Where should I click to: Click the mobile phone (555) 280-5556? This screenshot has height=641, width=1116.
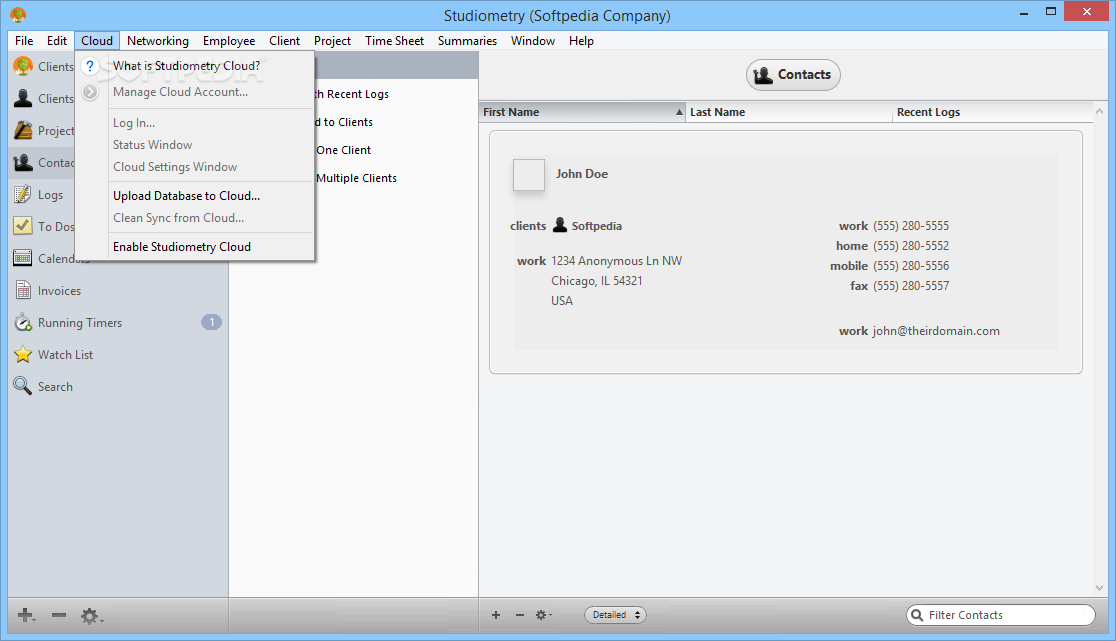click(x=911, y=266)
